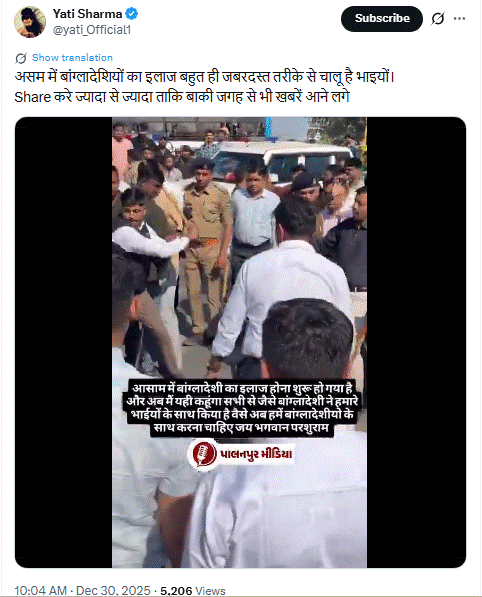Click the right black bar of video
482x597 pixels.
416,342
